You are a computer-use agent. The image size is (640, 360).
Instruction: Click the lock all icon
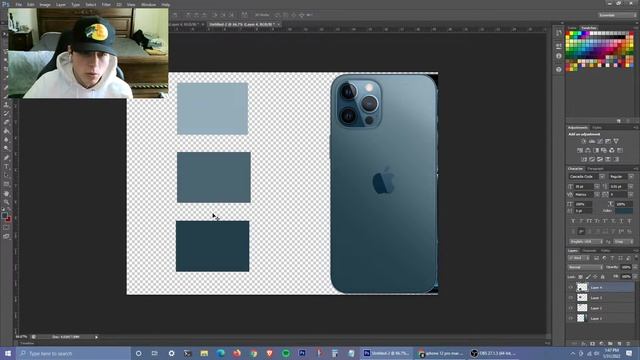pos(602,277)
